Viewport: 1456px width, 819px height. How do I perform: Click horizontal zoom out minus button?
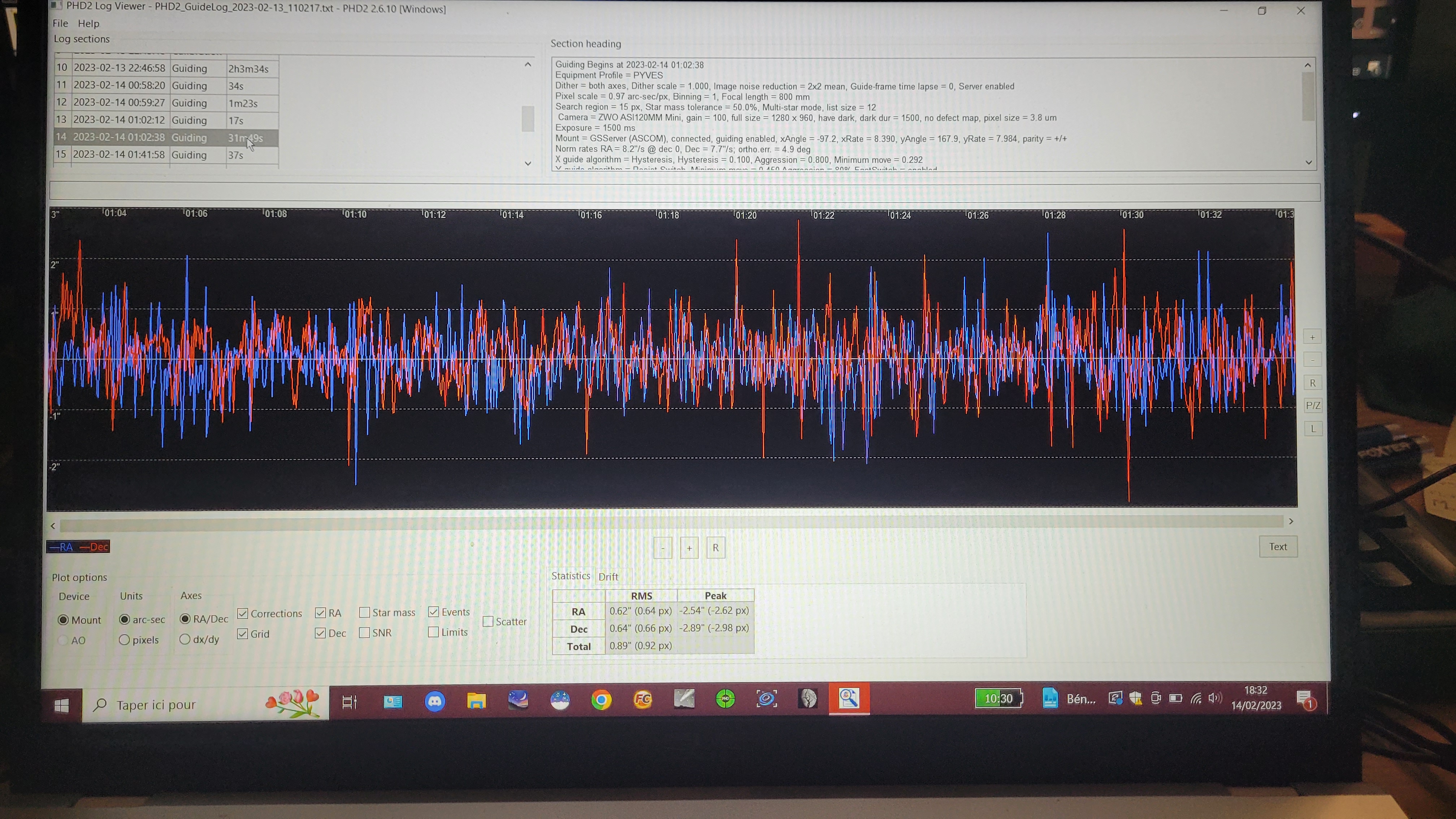coord(662,548)
